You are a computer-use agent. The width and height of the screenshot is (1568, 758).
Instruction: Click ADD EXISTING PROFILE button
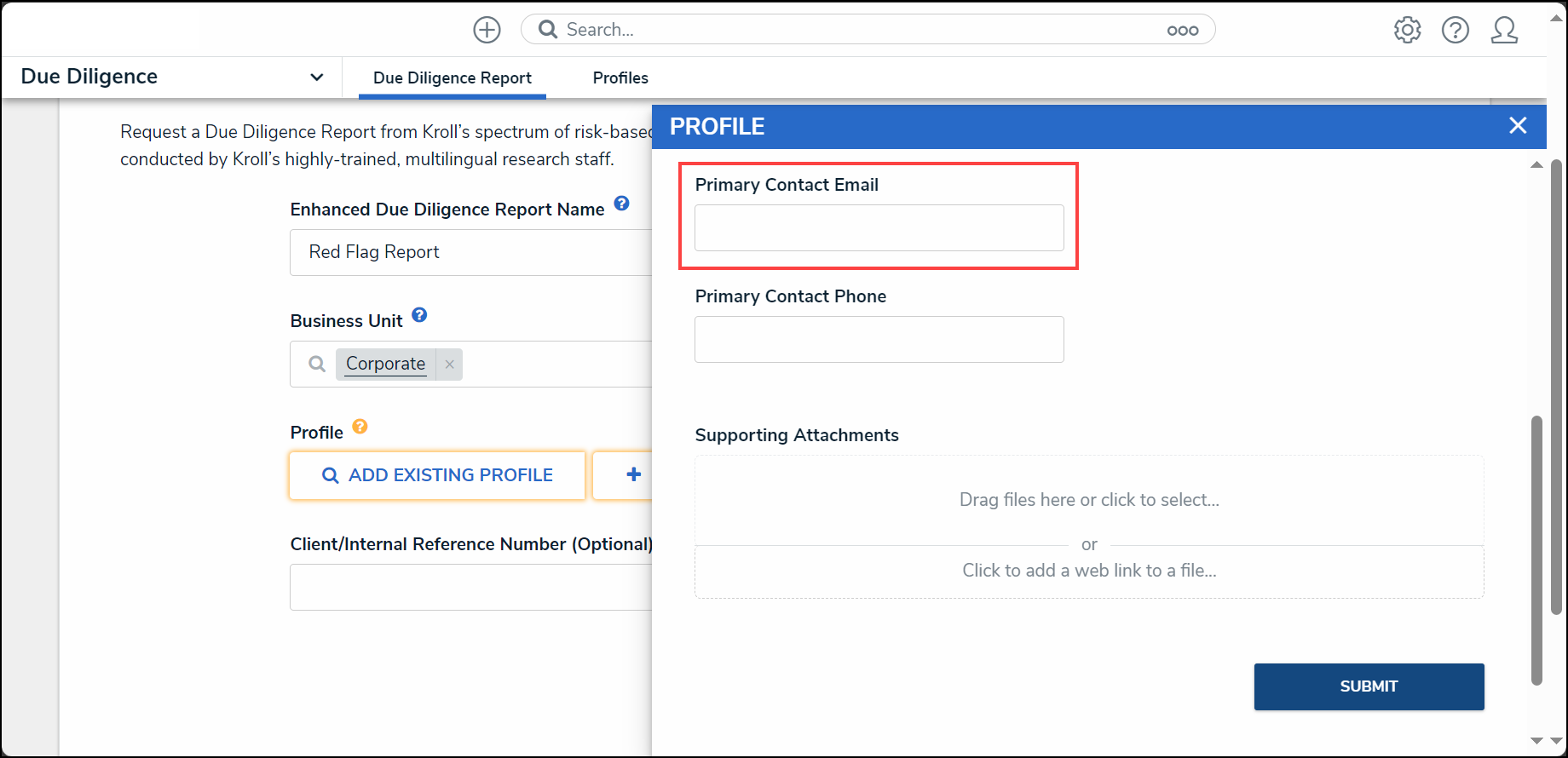click(437, 475)
